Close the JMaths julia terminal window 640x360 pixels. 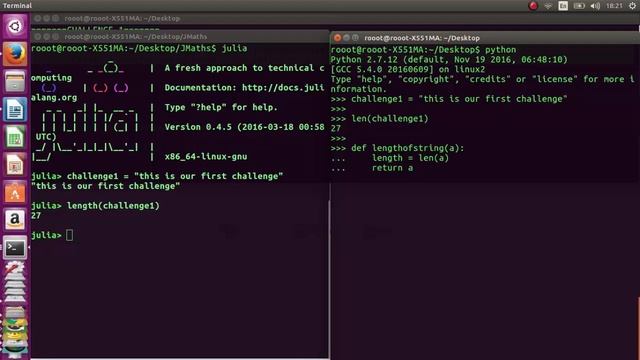(x=38, y=37)
